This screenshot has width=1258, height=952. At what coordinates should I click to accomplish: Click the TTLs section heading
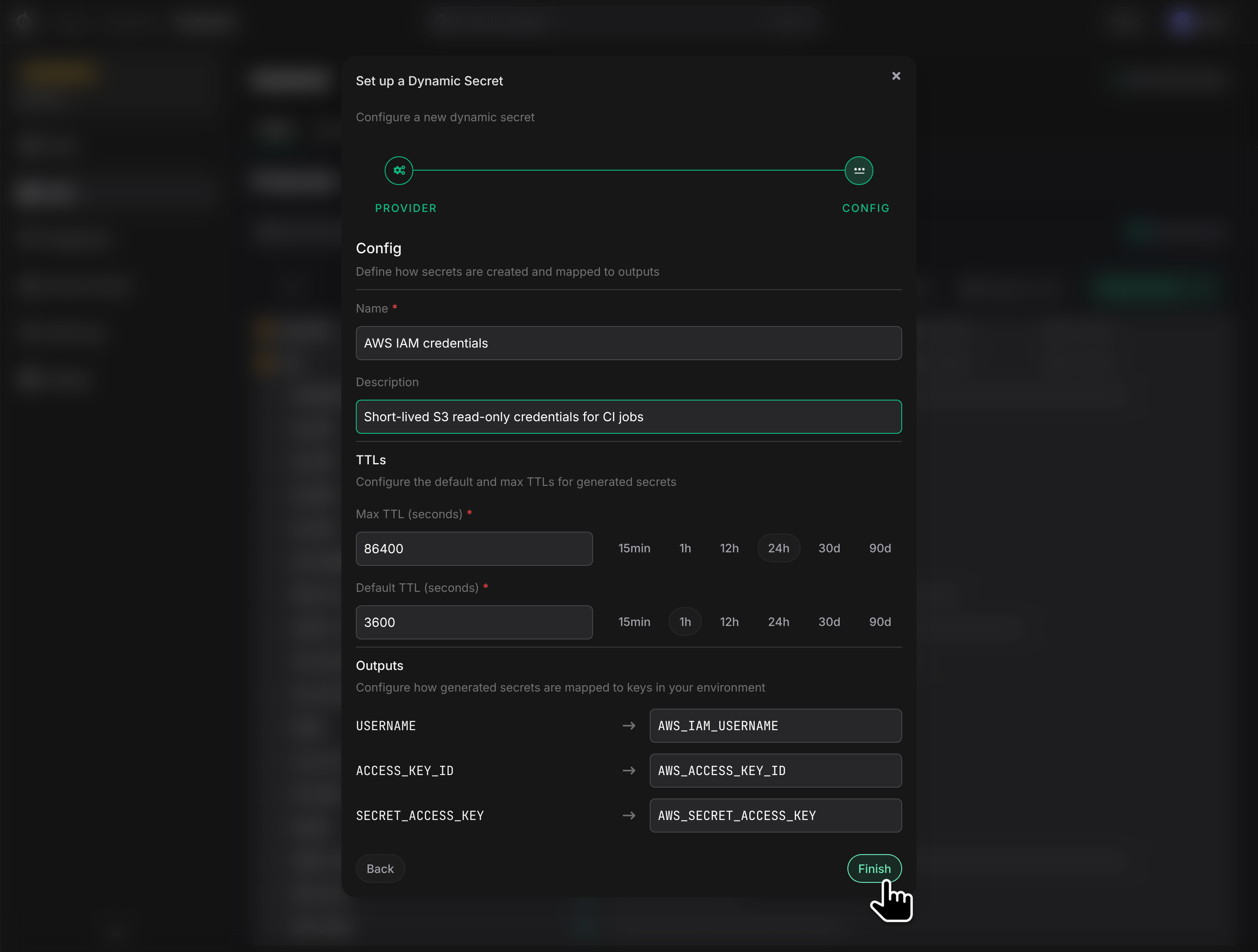[x=371, y=460]
